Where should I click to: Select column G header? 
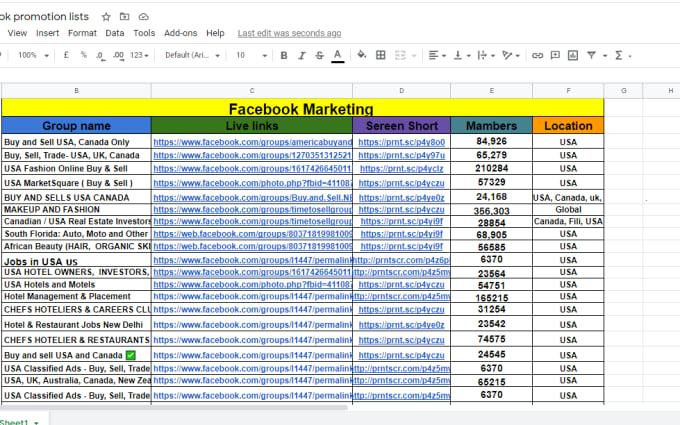pyautogui.click(x=623, y=91)
